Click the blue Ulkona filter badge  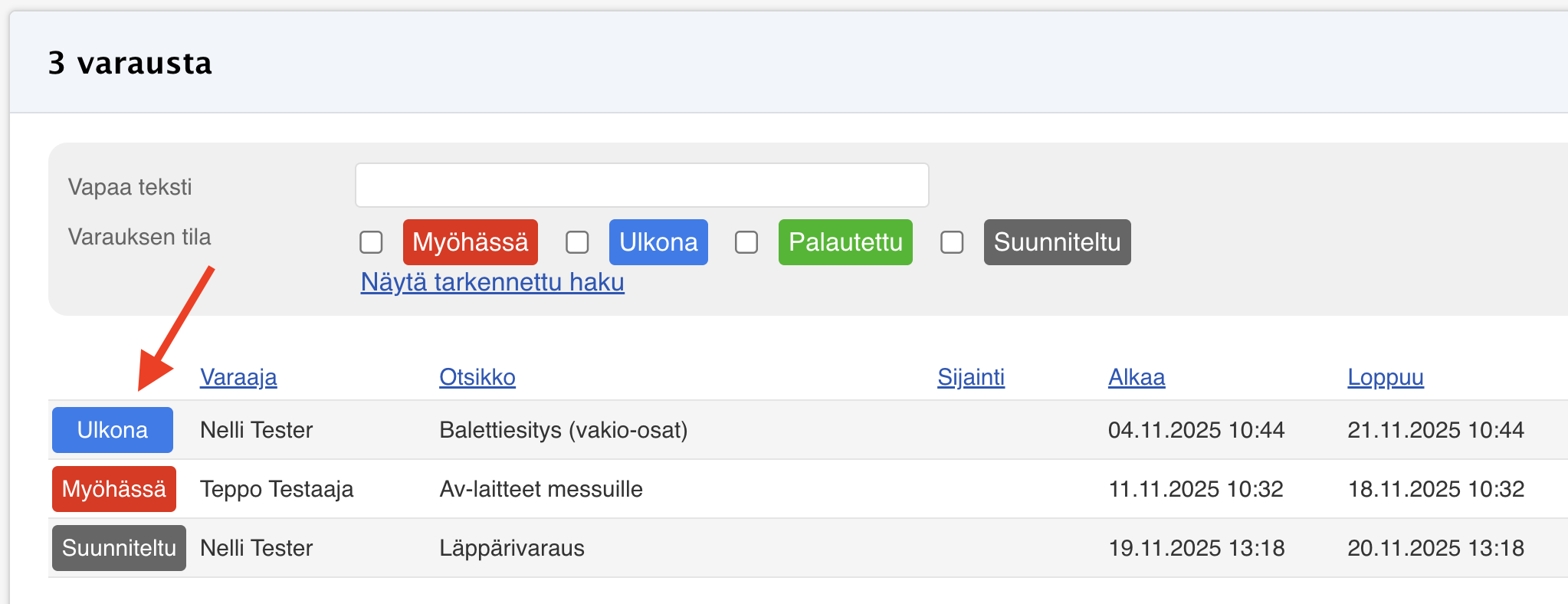(658, 242)
